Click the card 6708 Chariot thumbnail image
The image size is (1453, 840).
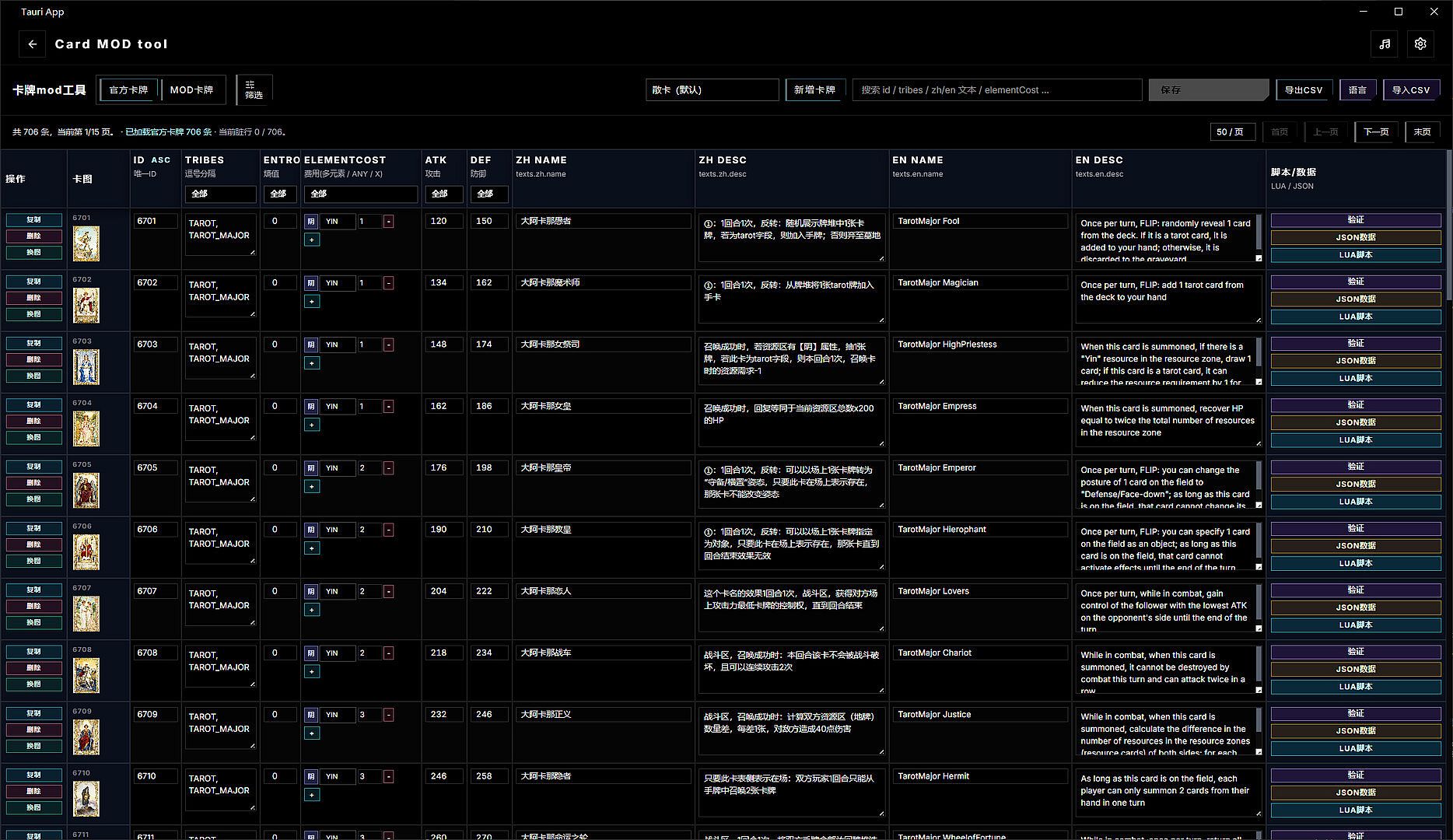point(86,675)
